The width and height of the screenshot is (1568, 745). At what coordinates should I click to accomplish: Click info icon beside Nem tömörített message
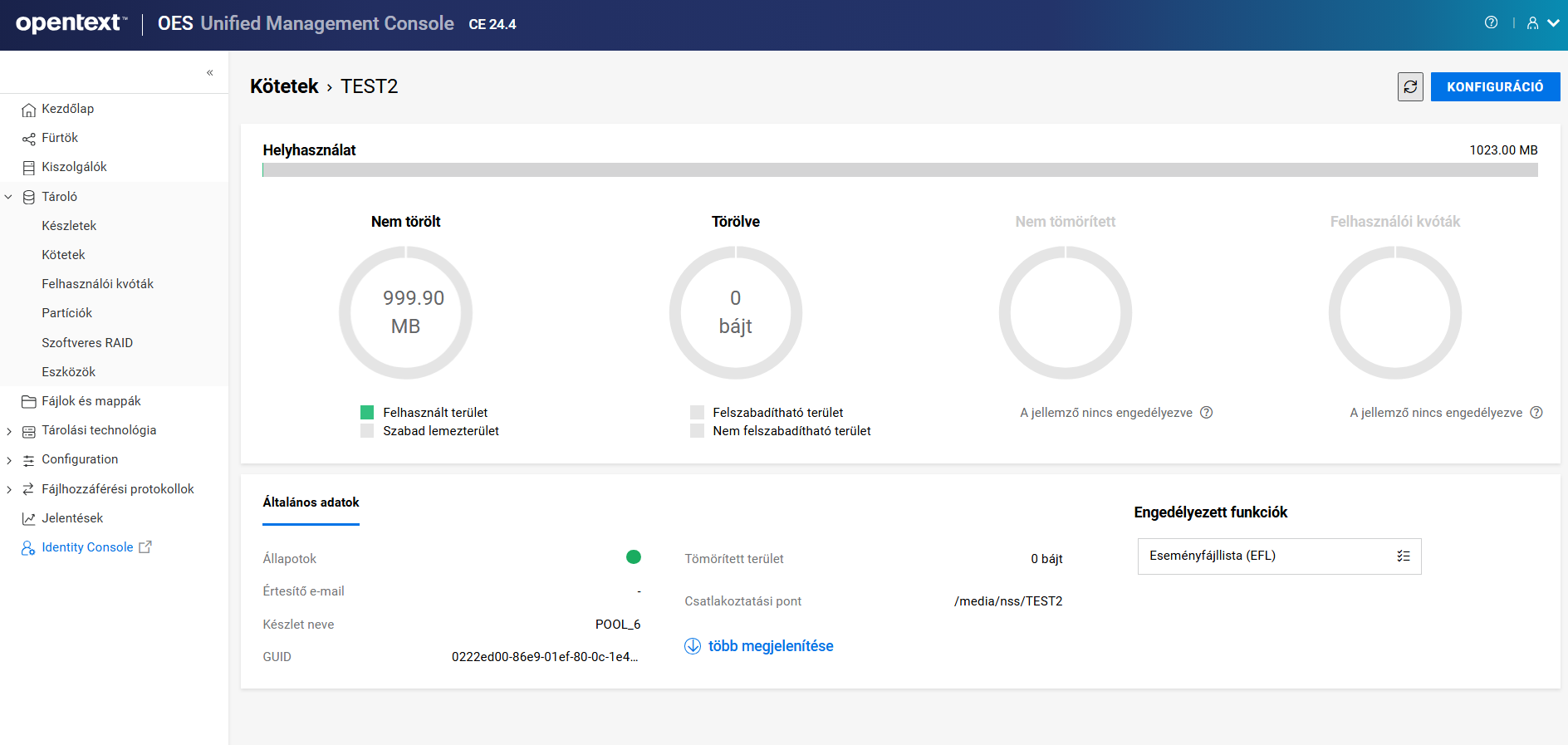(x=1207, y=413)
